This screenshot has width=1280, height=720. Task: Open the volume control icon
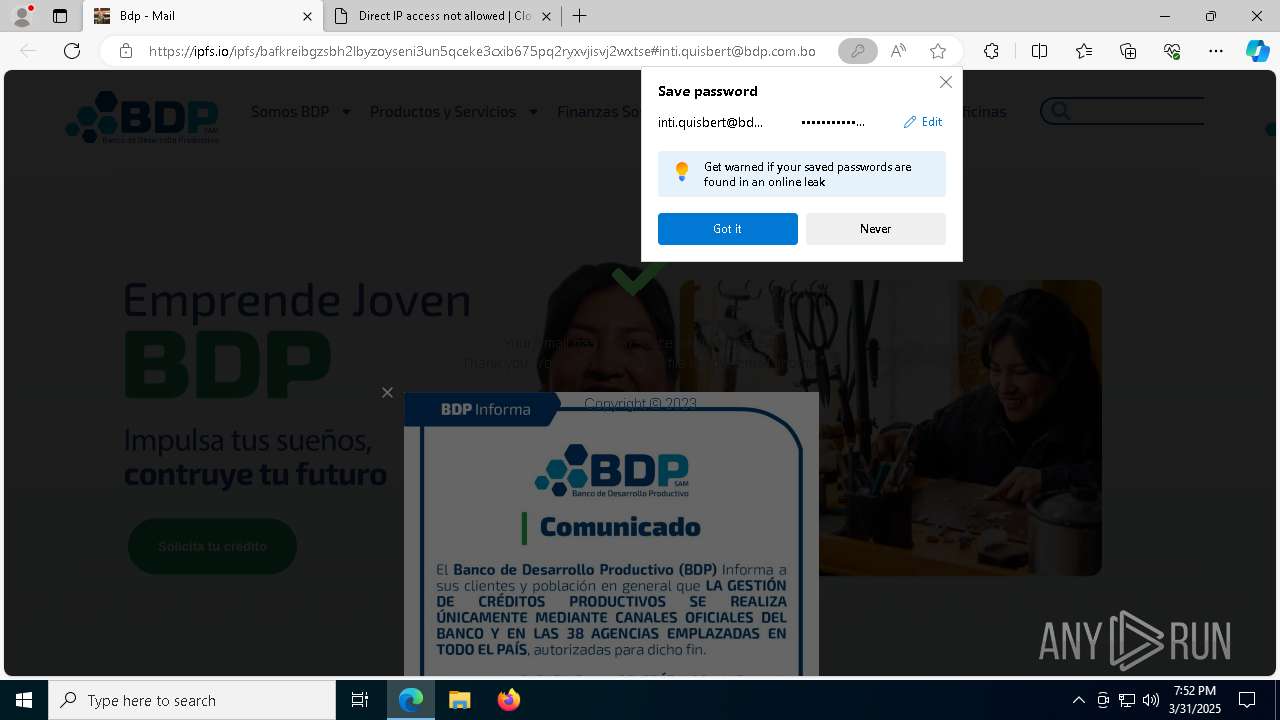tap(1151, 700)
